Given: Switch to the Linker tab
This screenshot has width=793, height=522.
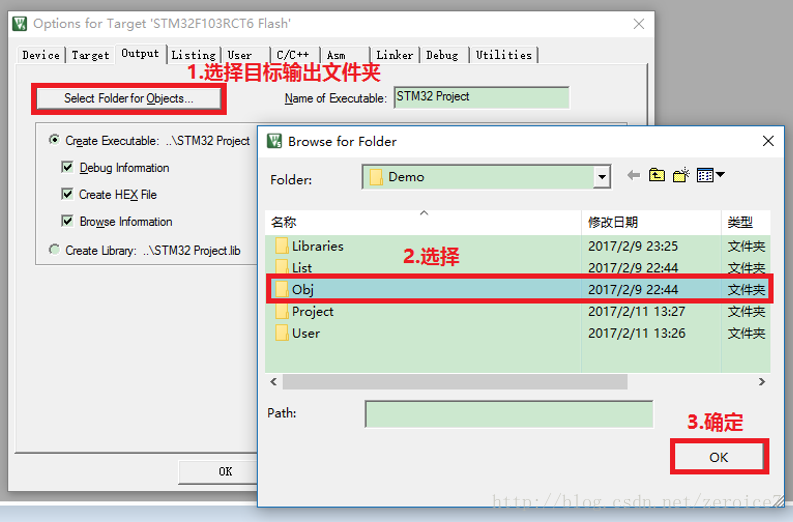Looking at the screenshot, I should click(395, 55).
